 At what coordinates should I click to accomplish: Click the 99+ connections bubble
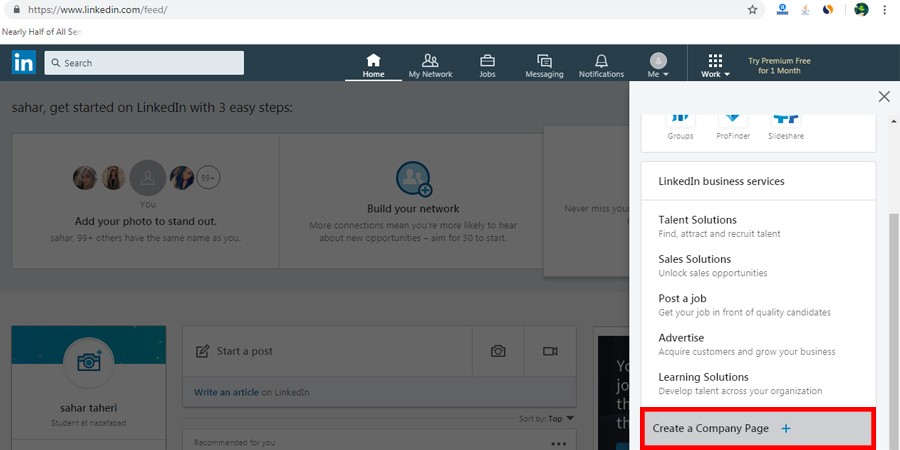[208, 178]
